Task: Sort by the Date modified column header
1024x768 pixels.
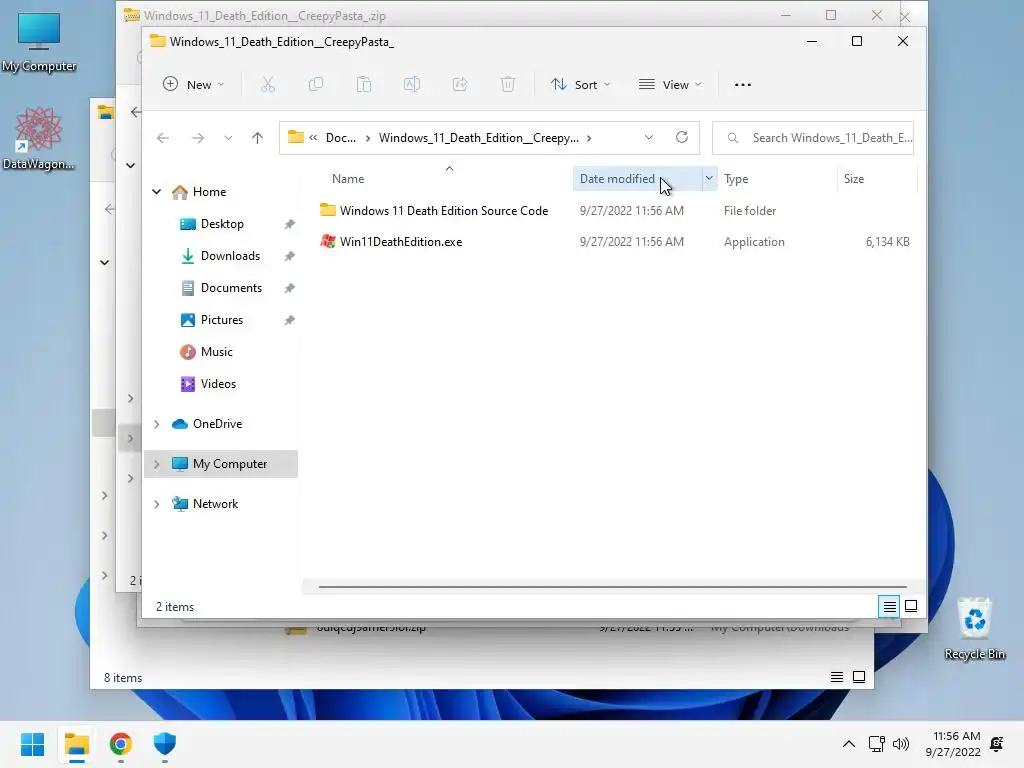Action: (617, 179)
